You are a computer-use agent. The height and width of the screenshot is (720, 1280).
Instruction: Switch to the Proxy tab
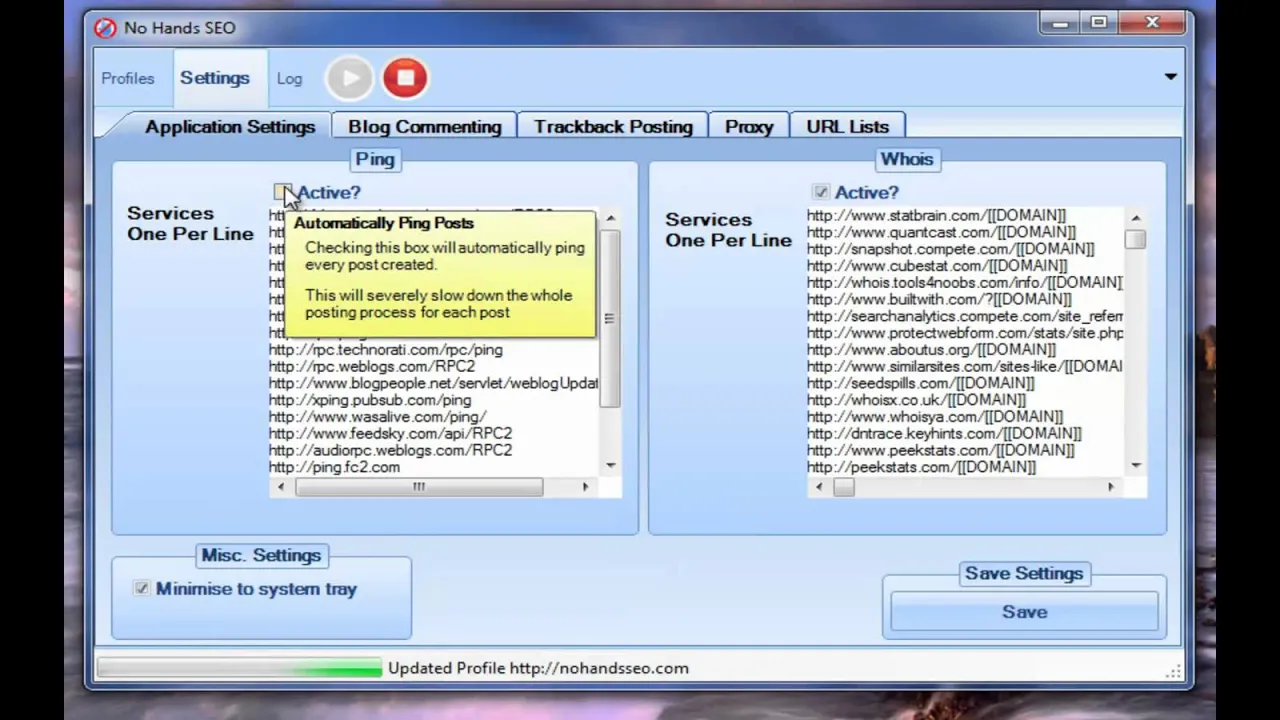point(749,127)
